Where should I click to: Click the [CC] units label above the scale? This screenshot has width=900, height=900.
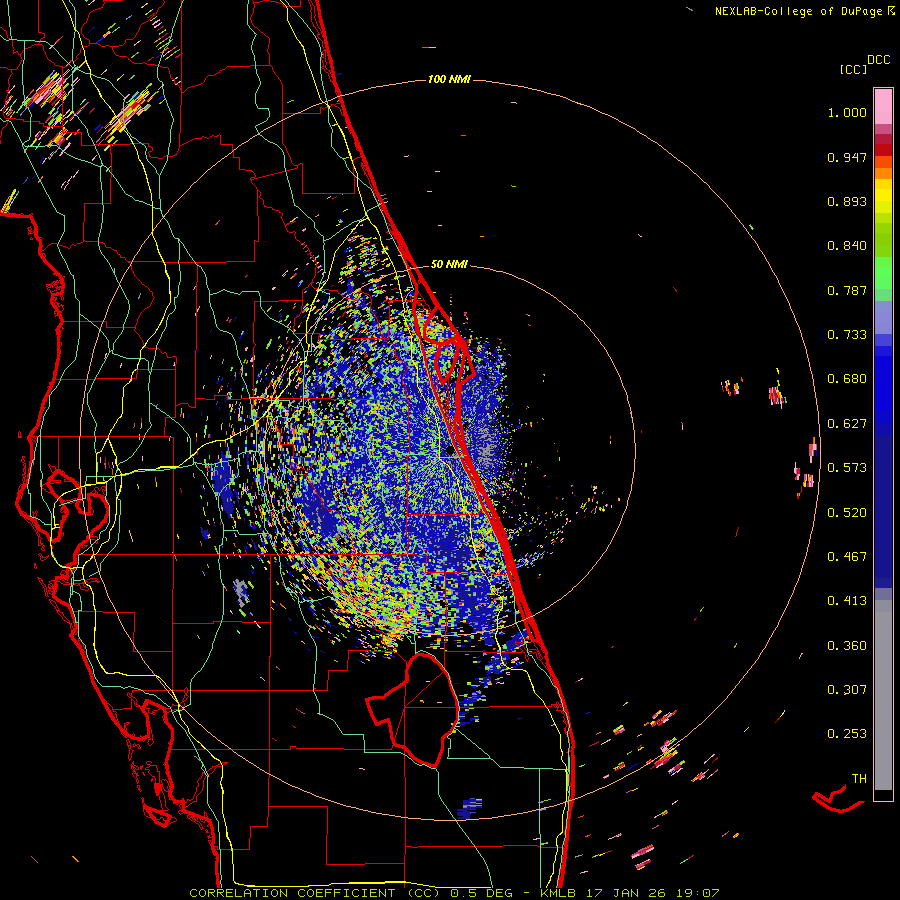click(x=853, y=69)
